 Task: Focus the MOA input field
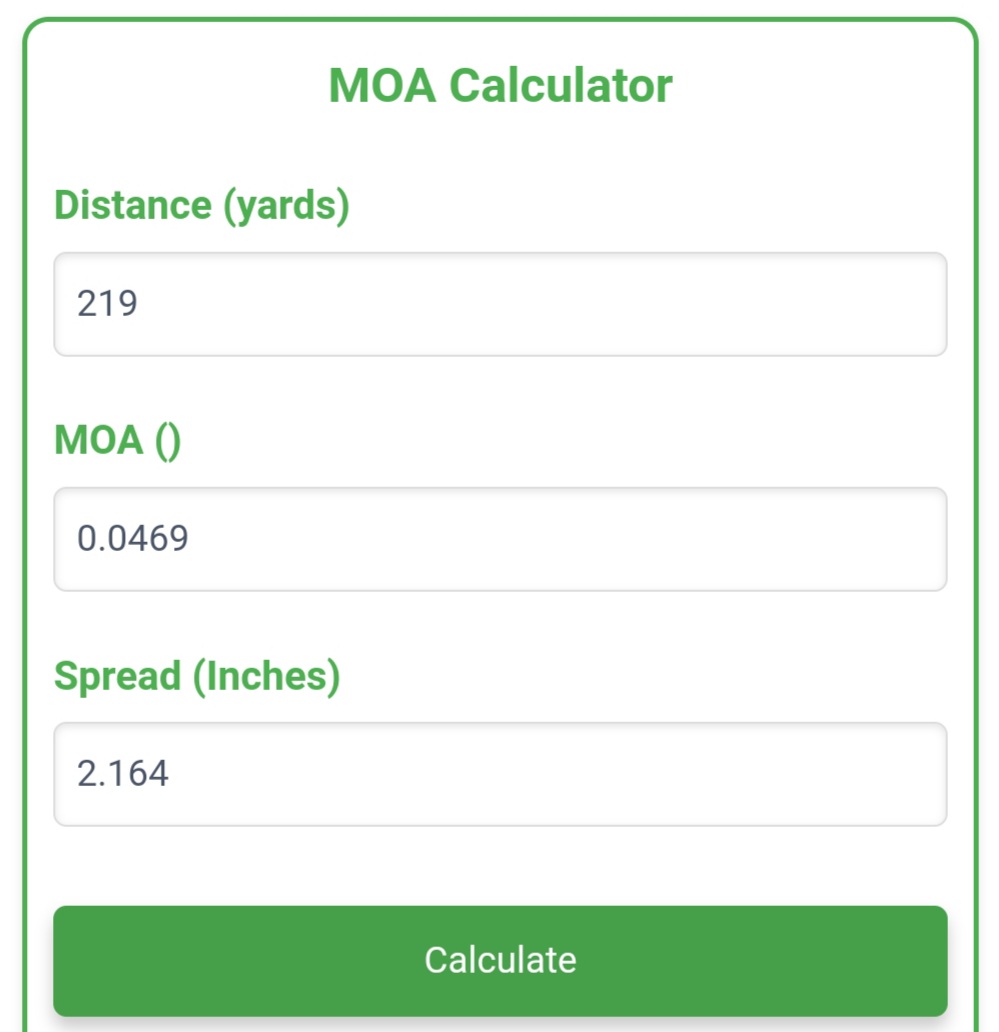pyautogui.click(x=500, y=539)
